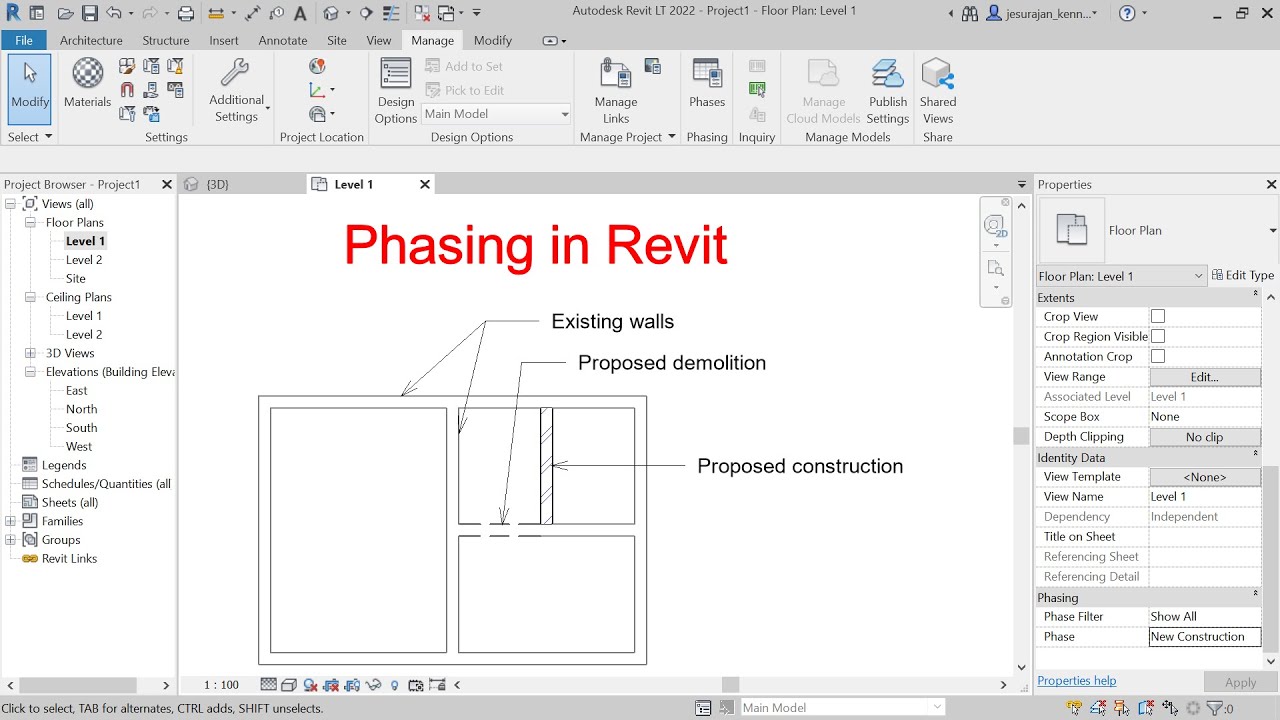Click the Phase field New Construction
Viewport: 1280px width, 720px height.
point(1205,637)
